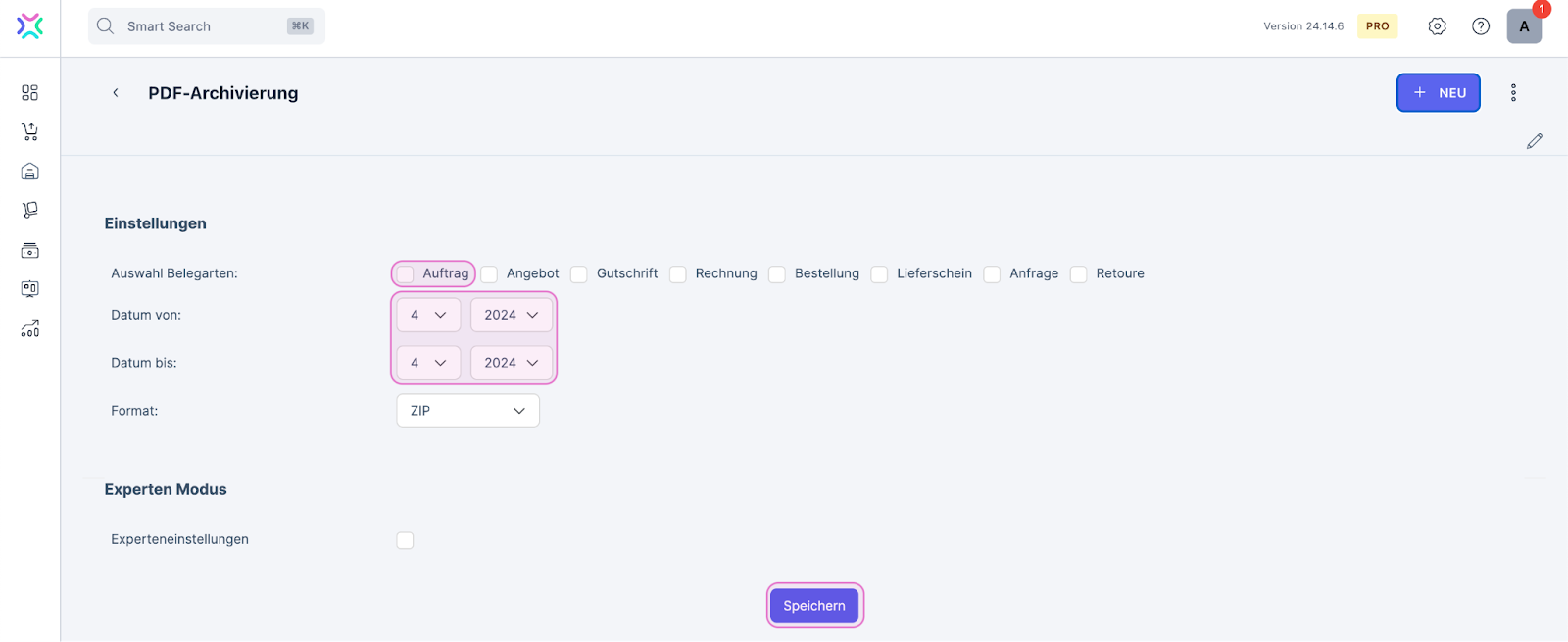Click the help question mark icon

point(1481,26)
